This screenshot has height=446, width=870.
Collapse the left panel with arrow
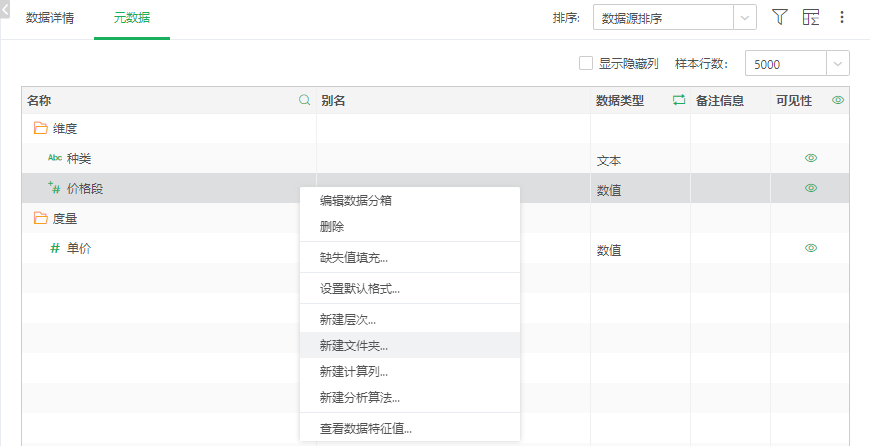point(4,9)
